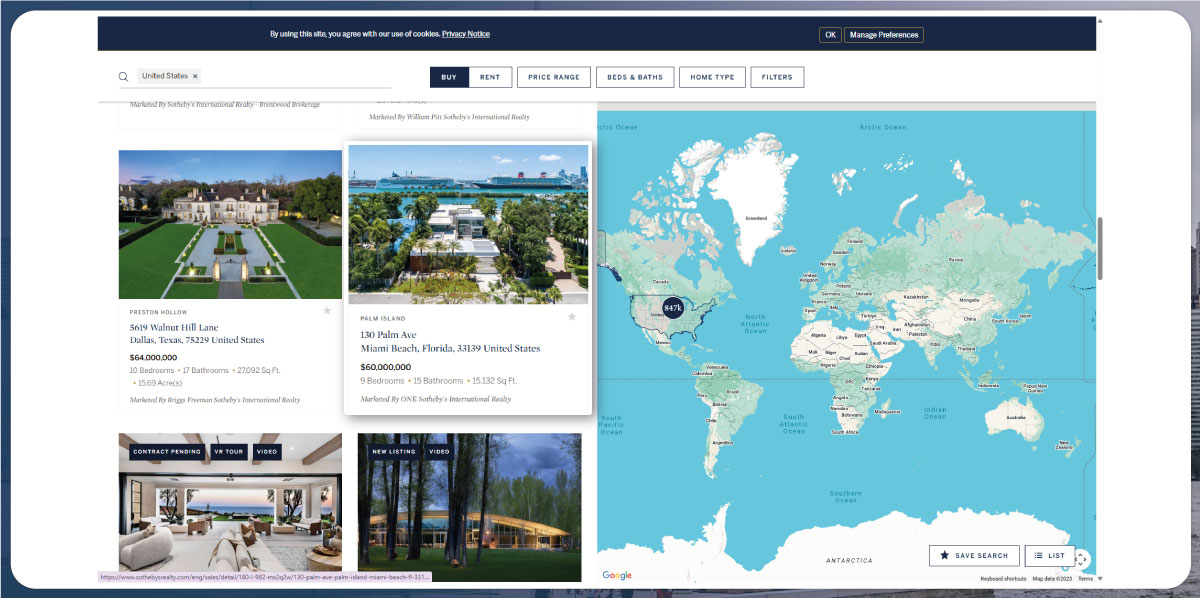Remove the United States search tag
Screen dimensions: 1200x598
click(x=195, y=76)
